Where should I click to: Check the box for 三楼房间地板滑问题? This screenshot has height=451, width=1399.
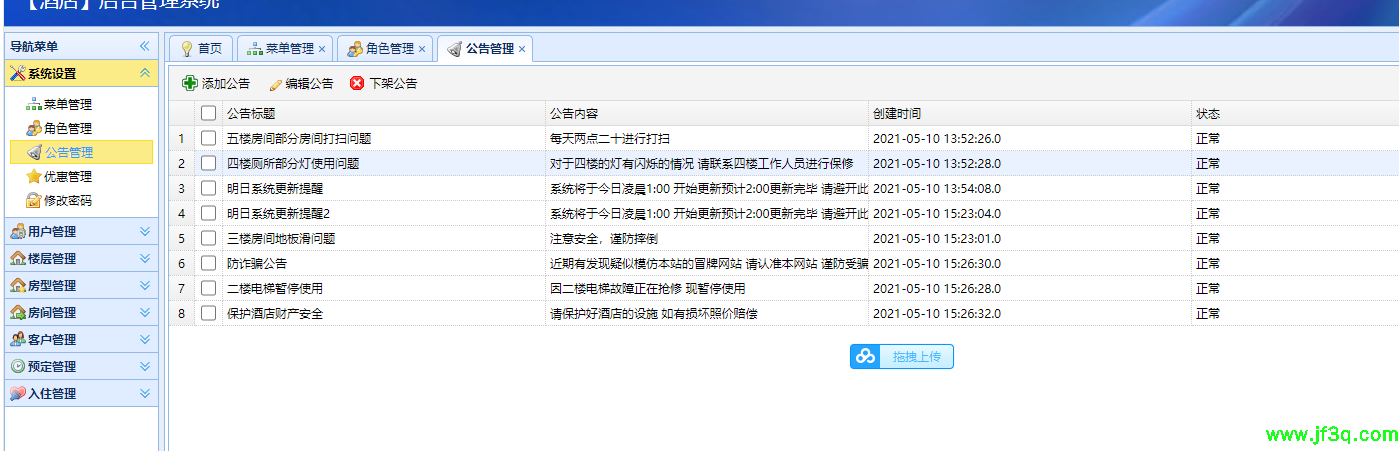tap(208, 238)
